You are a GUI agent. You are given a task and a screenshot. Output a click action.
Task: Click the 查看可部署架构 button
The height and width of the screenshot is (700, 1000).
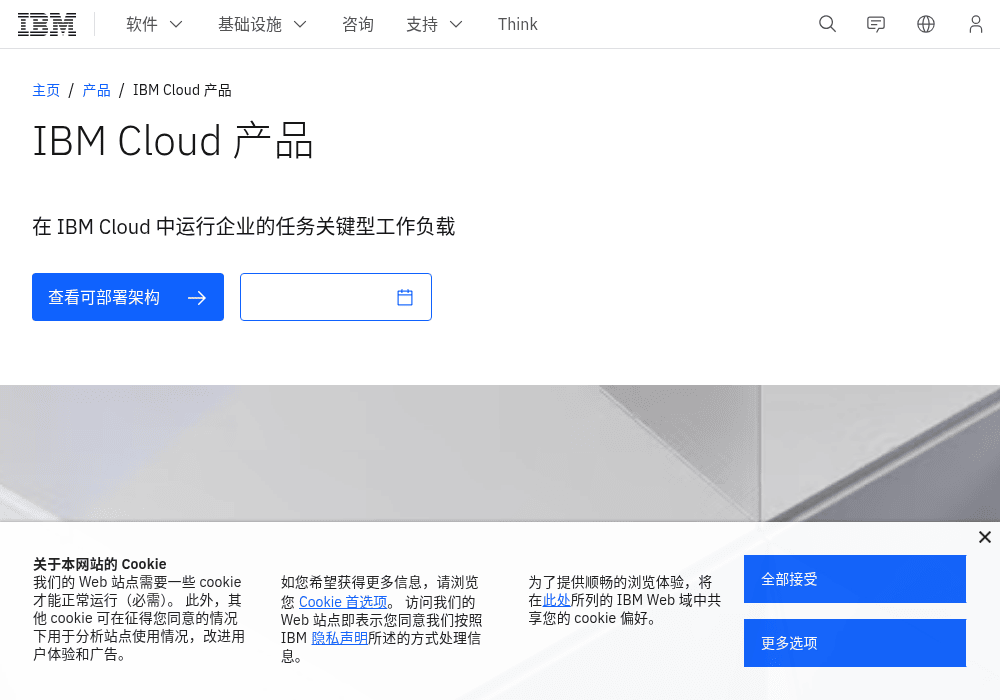pos(128,297)
